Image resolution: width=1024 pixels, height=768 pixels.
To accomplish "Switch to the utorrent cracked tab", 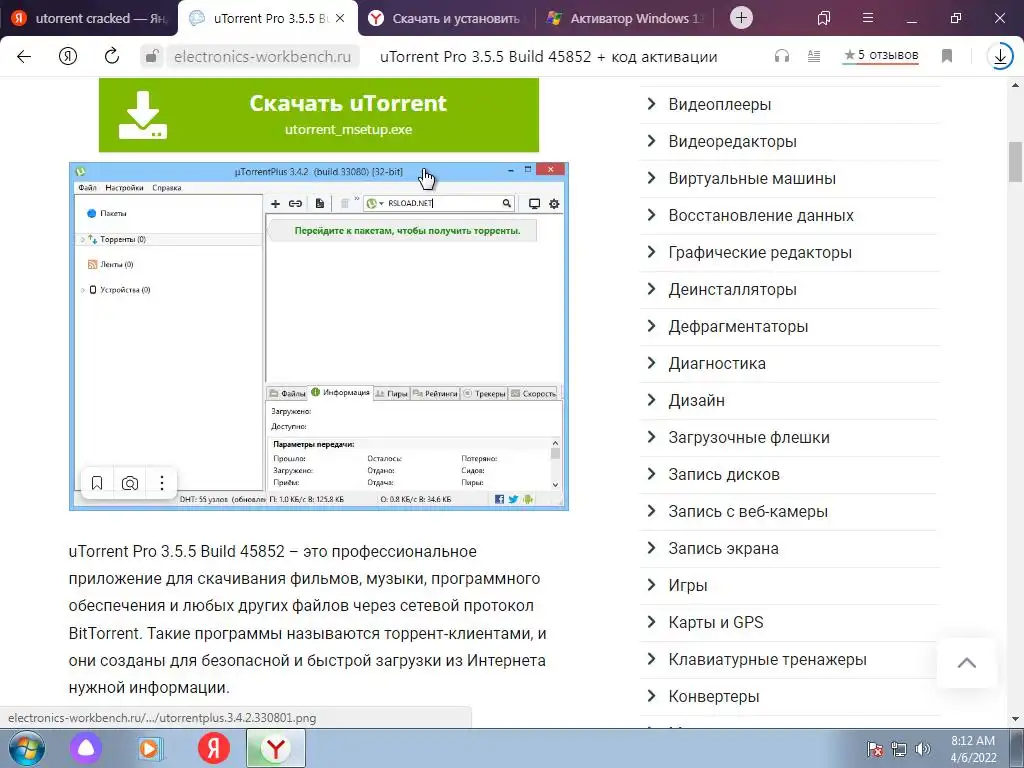I will tap(89, 18).
